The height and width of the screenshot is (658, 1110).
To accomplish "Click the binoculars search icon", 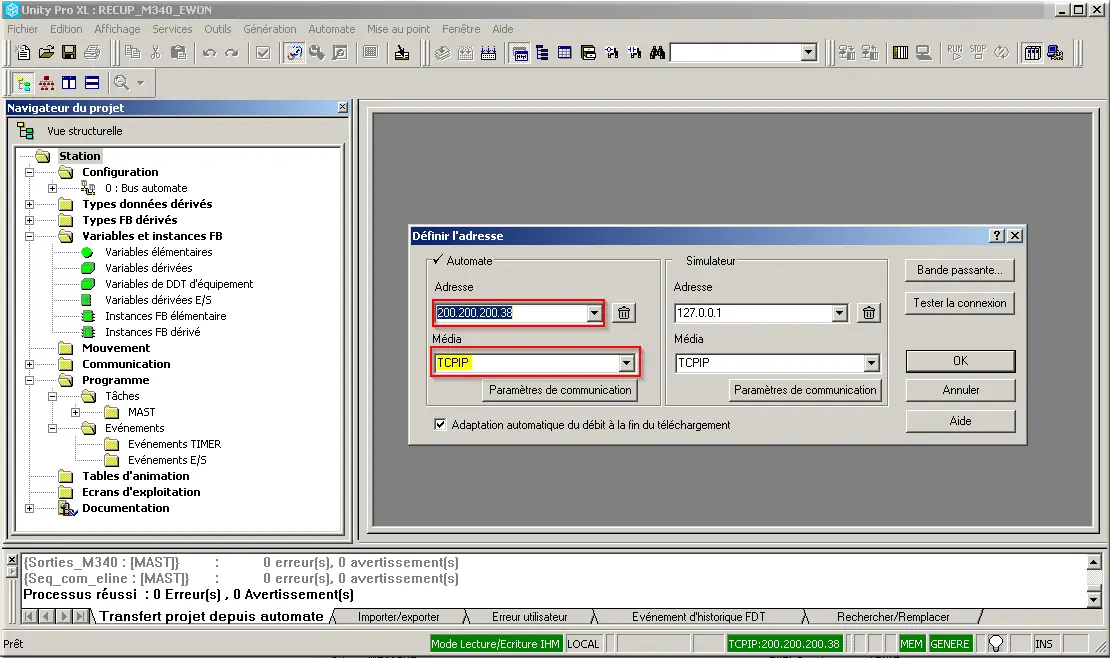I will (x=657, y=52).
